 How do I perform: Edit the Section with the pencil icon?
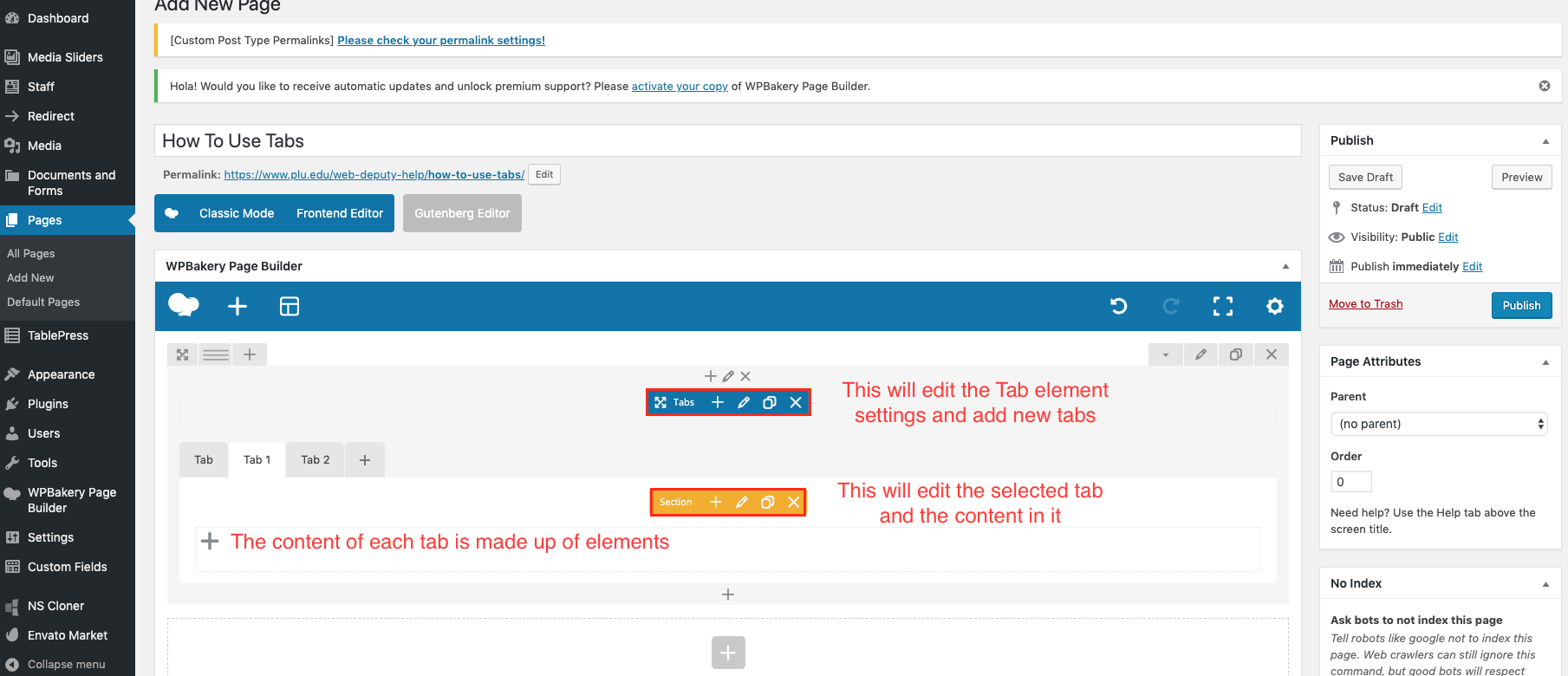pos(742,502)
